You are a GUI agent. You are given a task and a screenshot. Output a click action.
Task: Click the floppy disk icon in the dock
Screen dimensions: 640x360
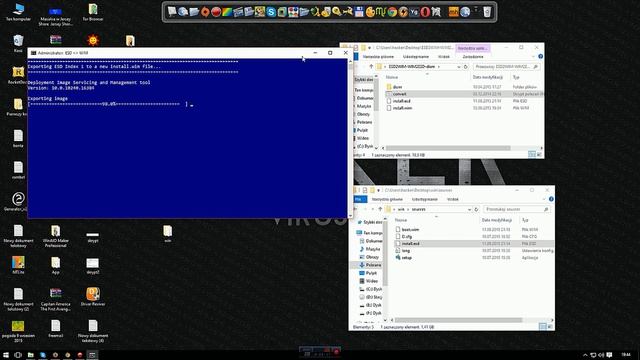coord(359,12)
